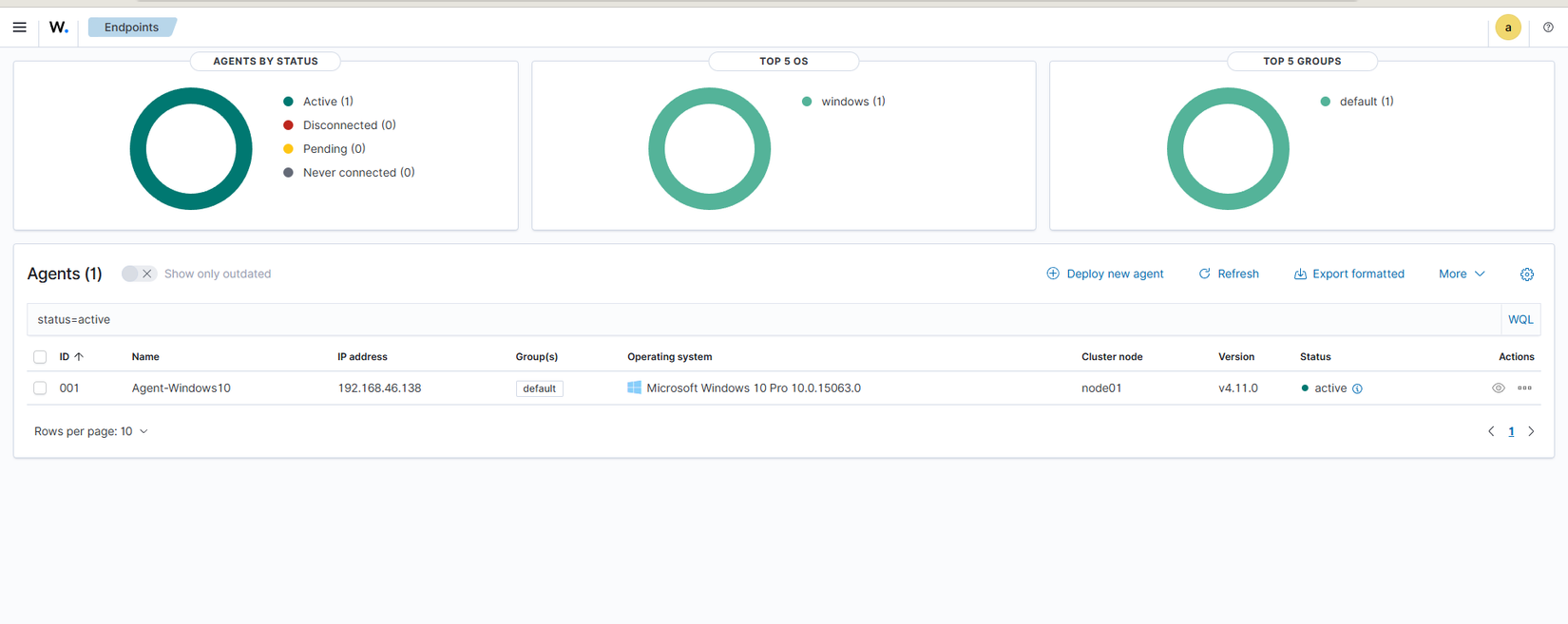
Task: Click Deploy new agent
Action: point(1104,274)
